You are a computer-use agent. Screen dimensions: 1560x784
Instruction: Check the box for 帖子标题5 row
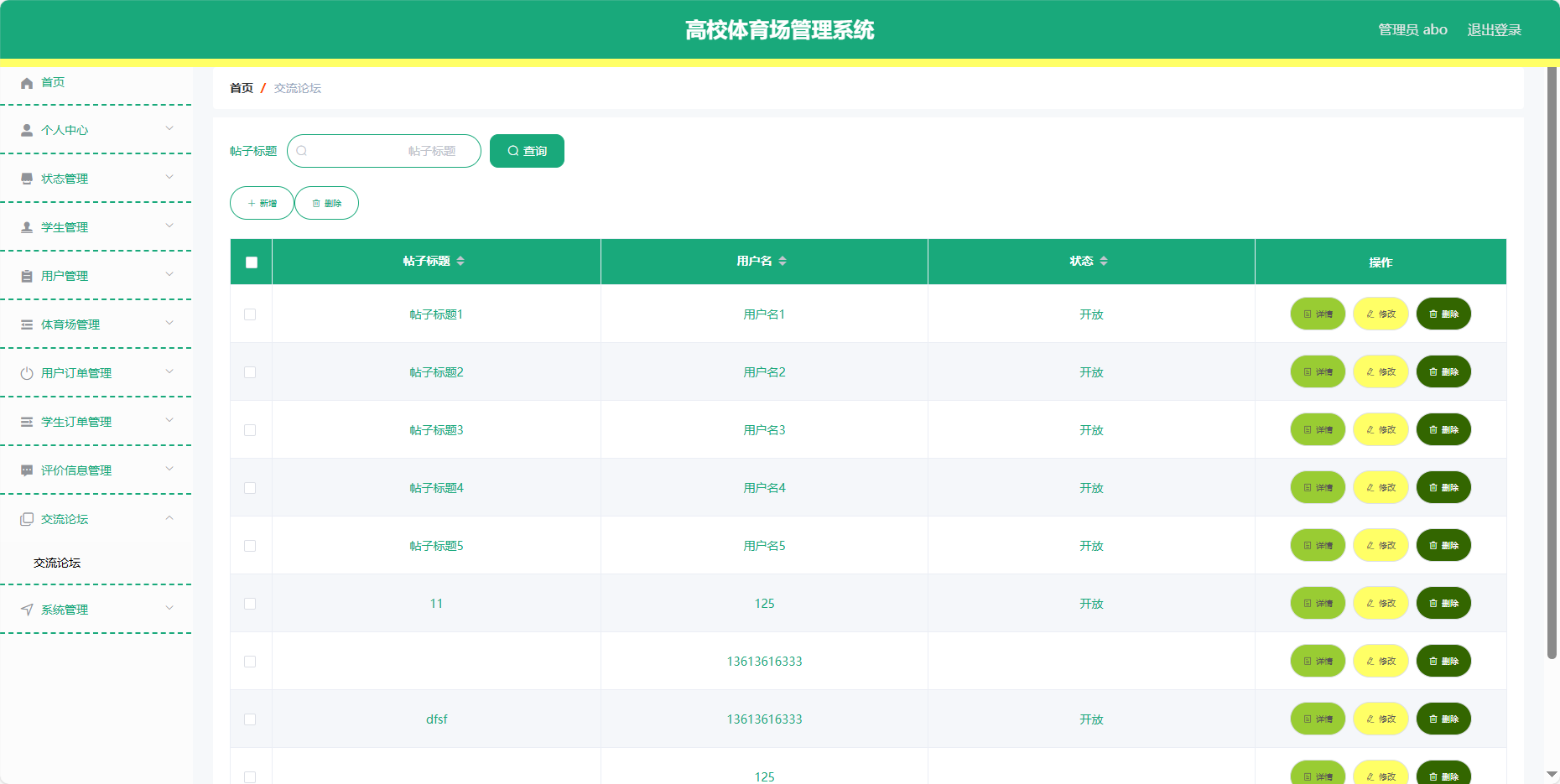pos(250,546)
